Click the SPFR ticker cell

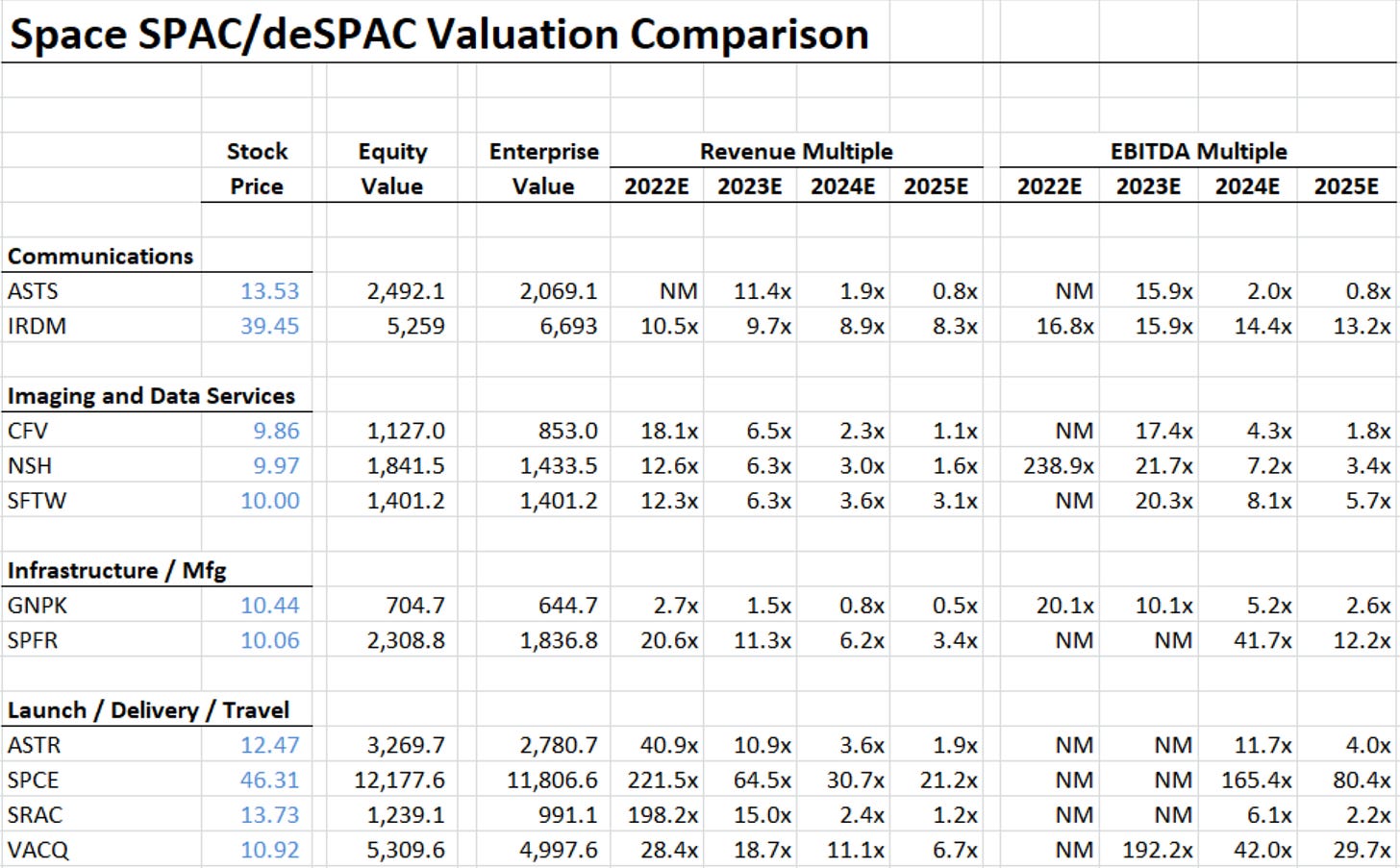point(33,640)
